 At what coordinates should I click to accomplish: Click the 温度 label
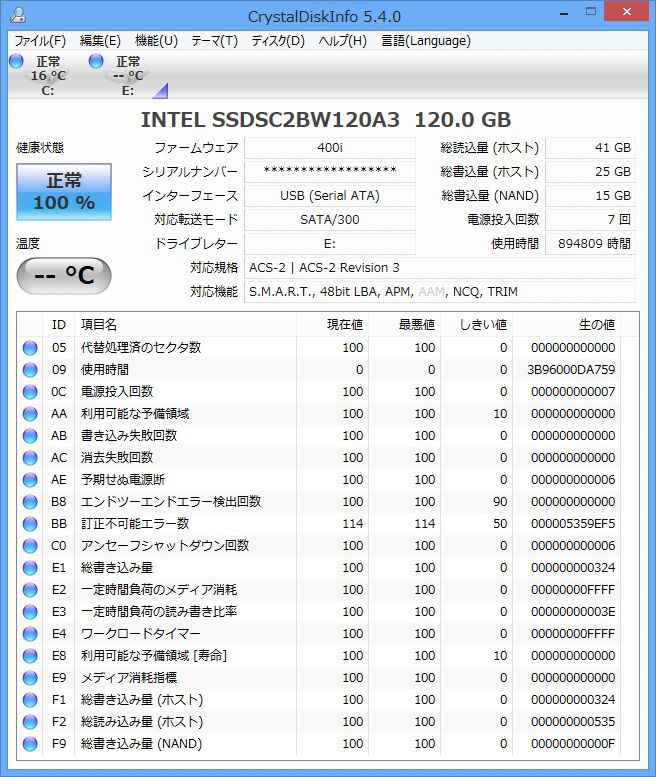(x=28, y=244)
